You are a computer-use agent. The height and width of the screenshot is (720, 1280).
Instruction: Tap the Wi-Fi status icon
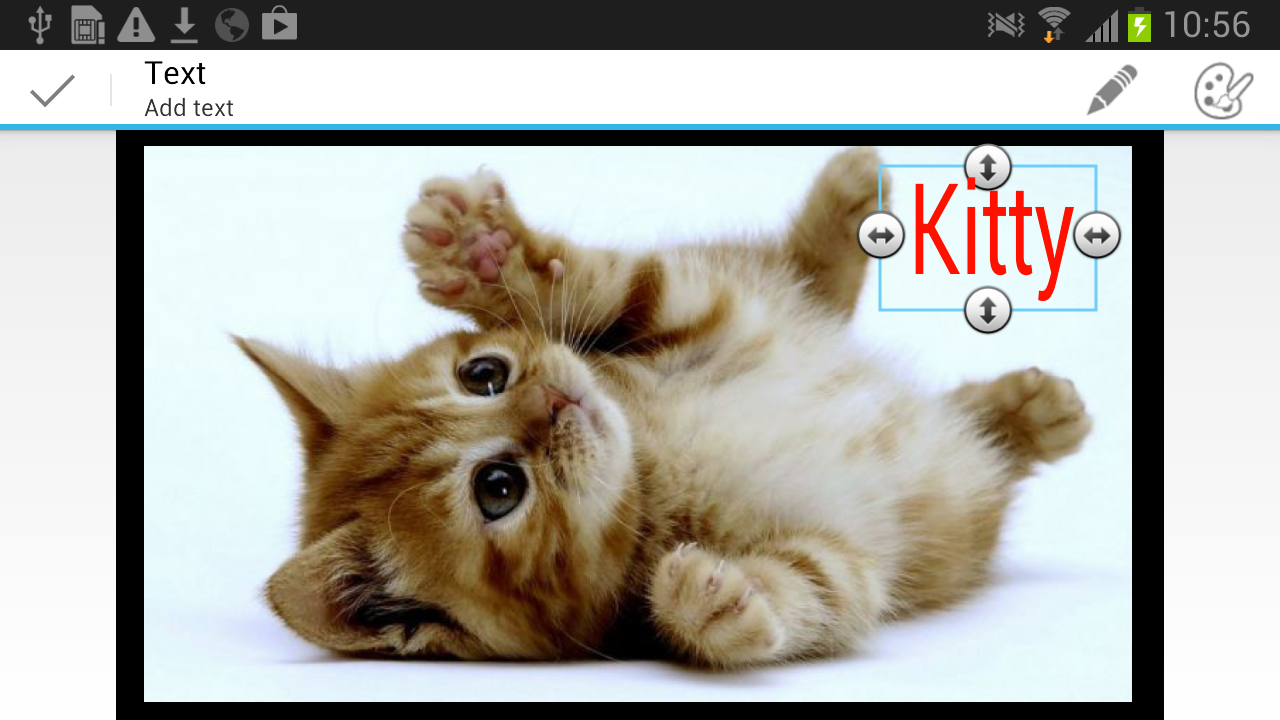(x=1054, y=25)
